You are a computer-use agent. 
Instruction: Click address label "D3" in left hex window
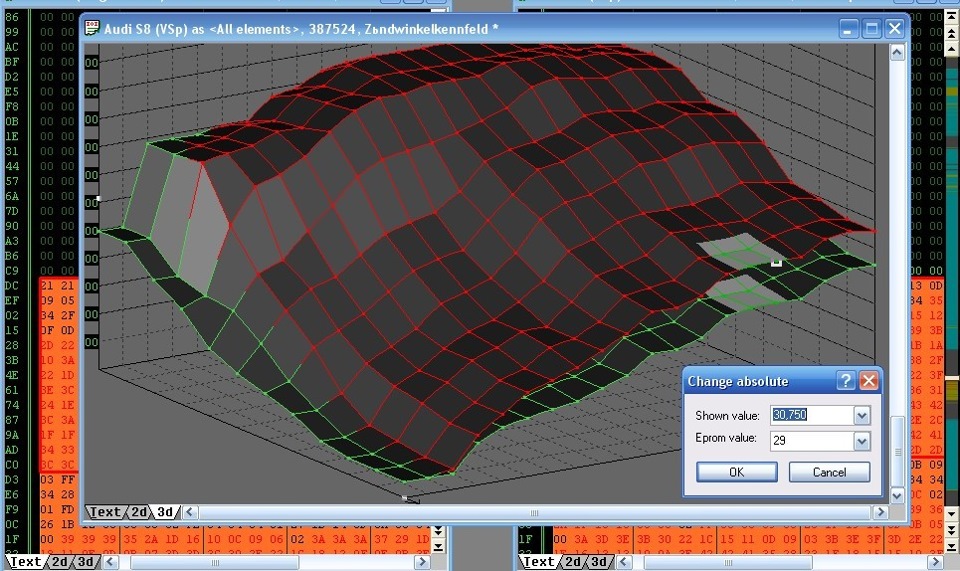tap(12, 480)
